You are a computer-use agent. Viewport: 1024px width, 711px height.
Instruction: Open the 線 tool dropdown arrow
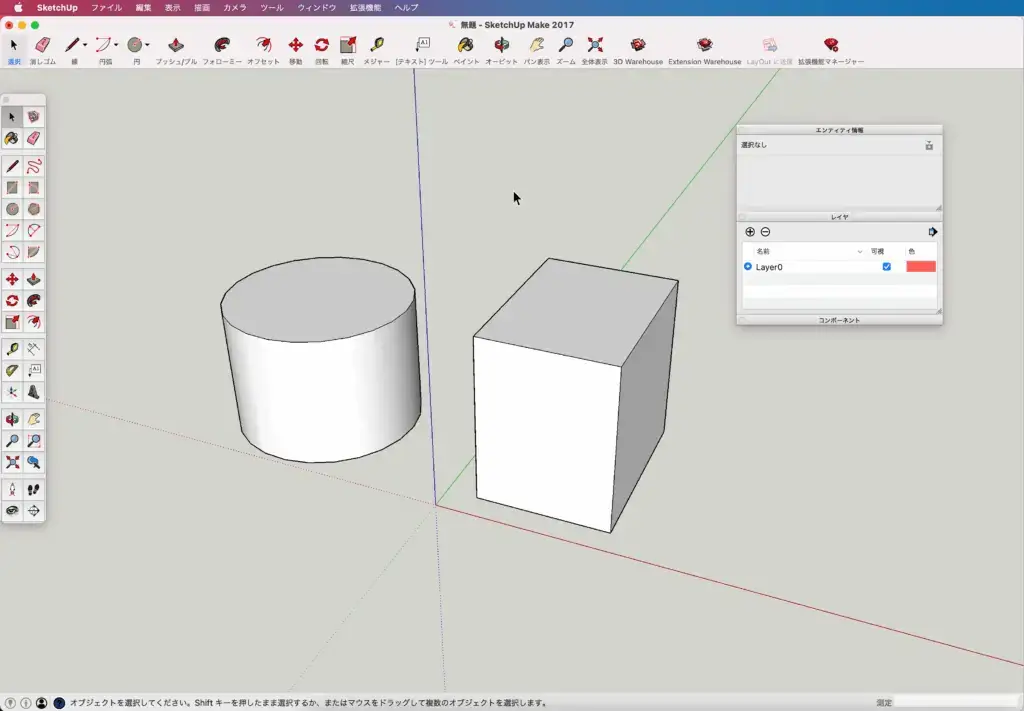pyautogui.click(x=85, y=45)
